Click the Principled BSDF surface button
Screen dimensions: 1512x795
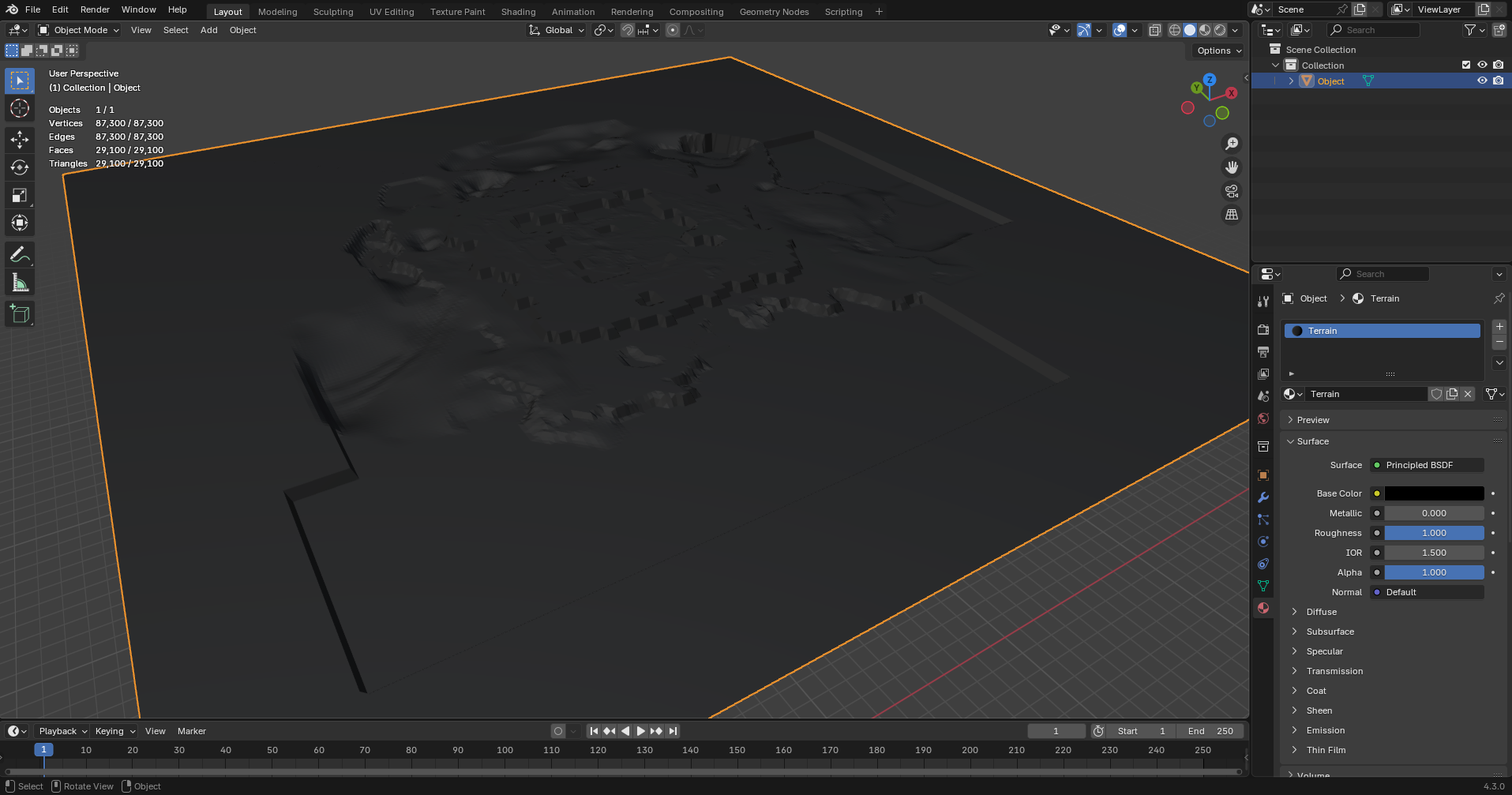1428,465
